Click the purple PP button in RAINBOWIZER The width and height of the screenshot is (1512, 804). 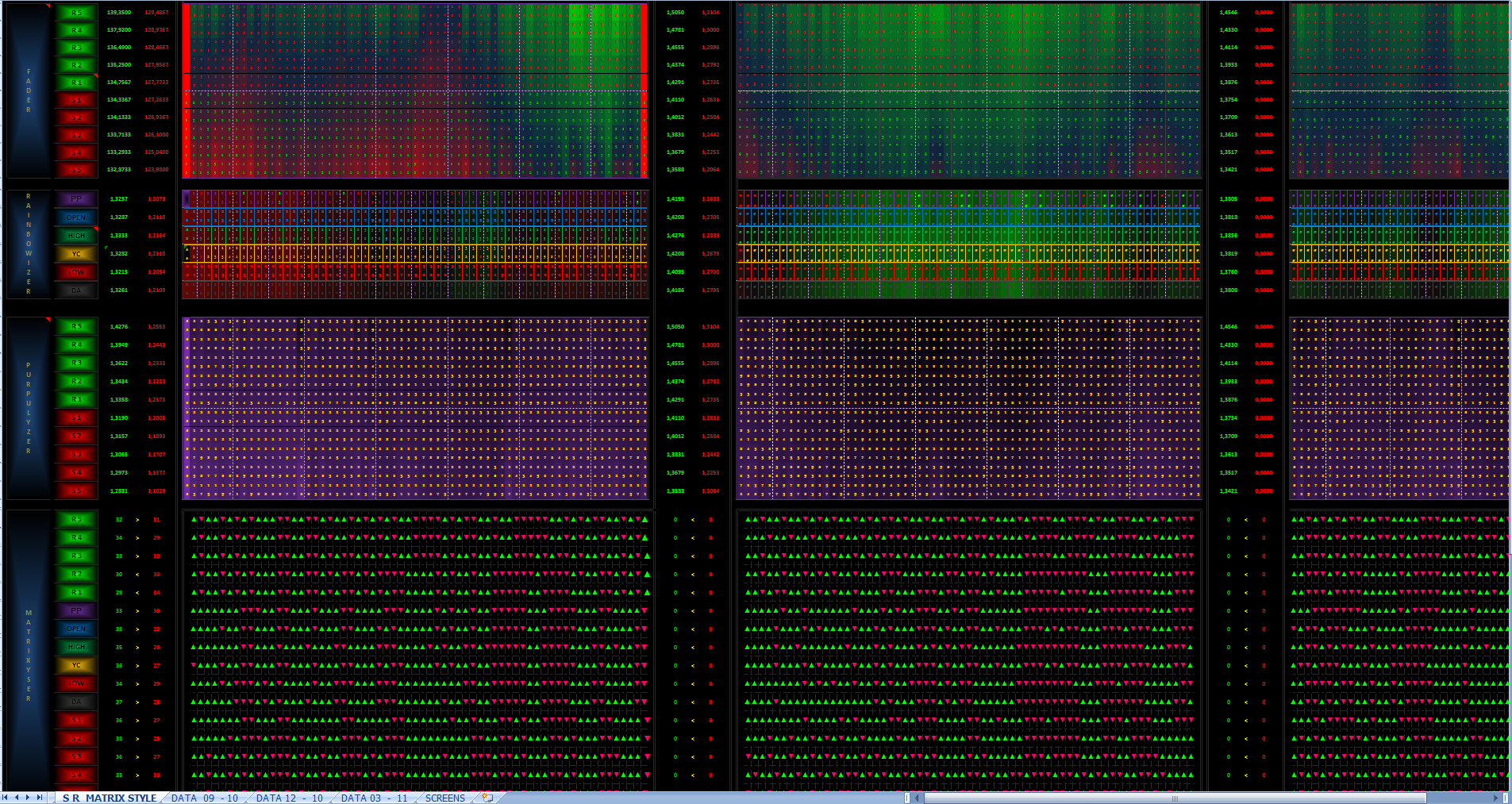pyautogui.click(x=76, y=199)
